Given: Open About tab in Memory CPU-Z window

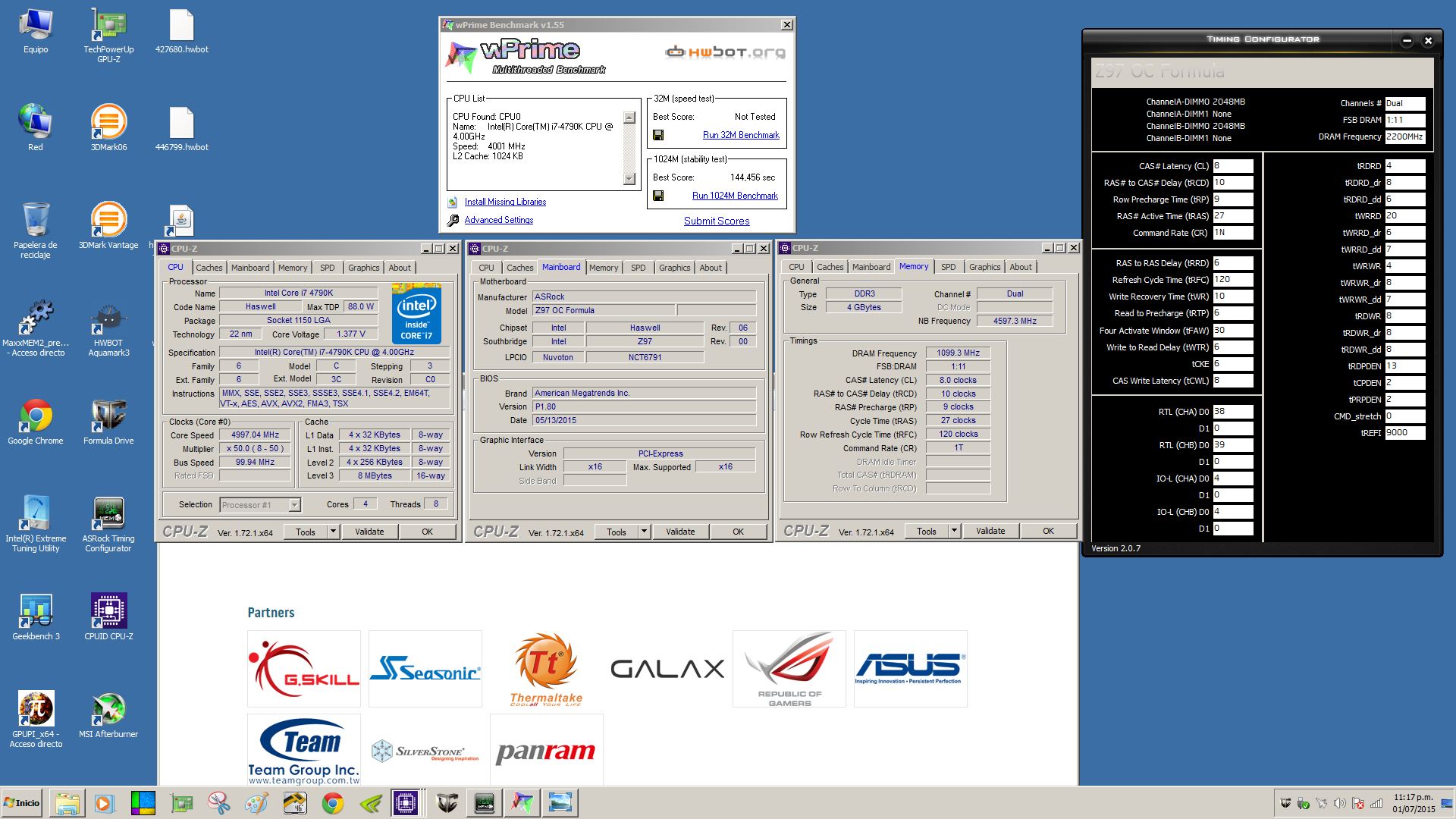Looking at the screenshot, I should click(1021, 267).
